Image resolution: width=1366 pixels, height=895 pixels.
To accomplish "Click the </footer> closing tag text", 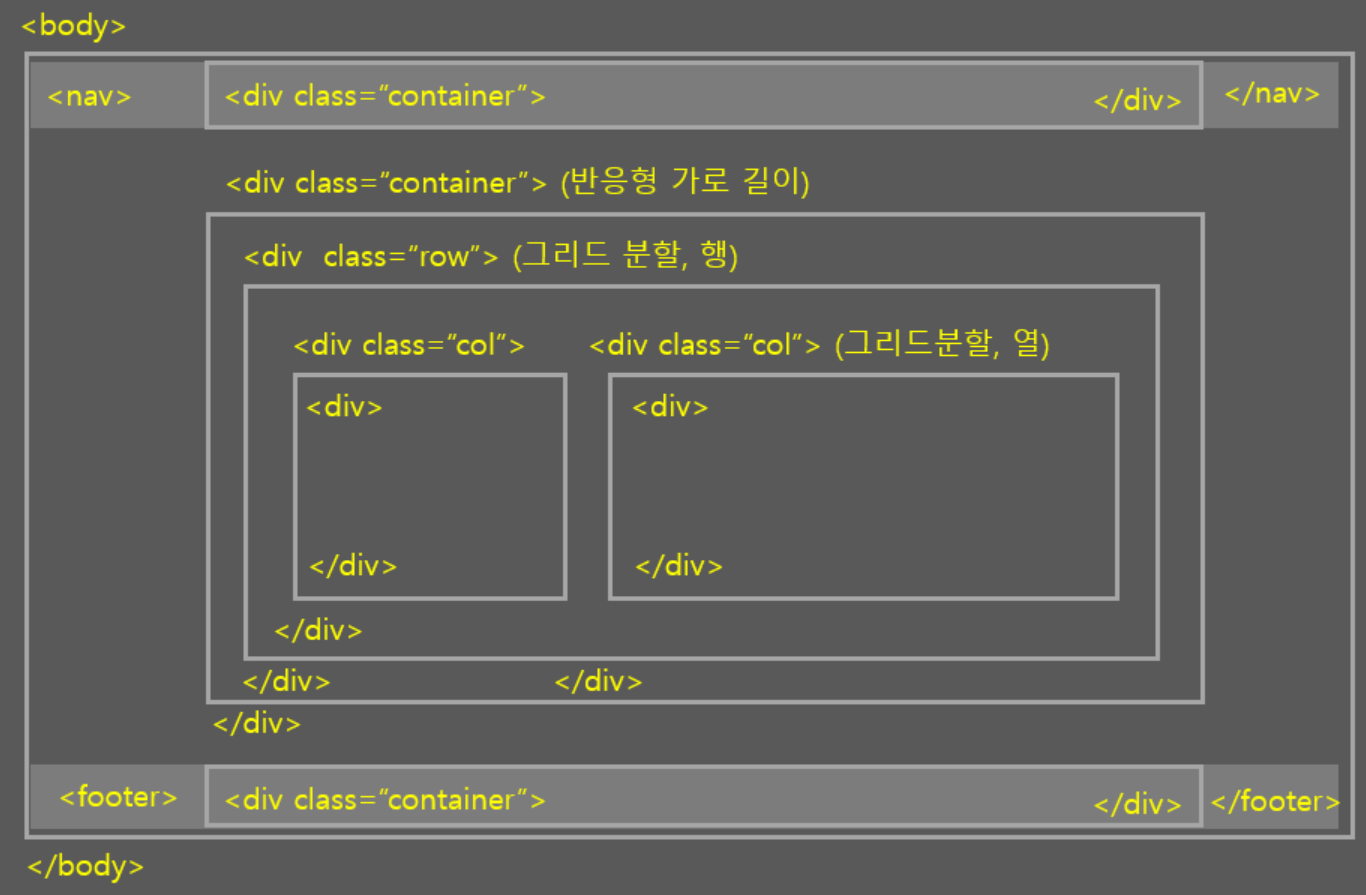I will [1275, 801].
